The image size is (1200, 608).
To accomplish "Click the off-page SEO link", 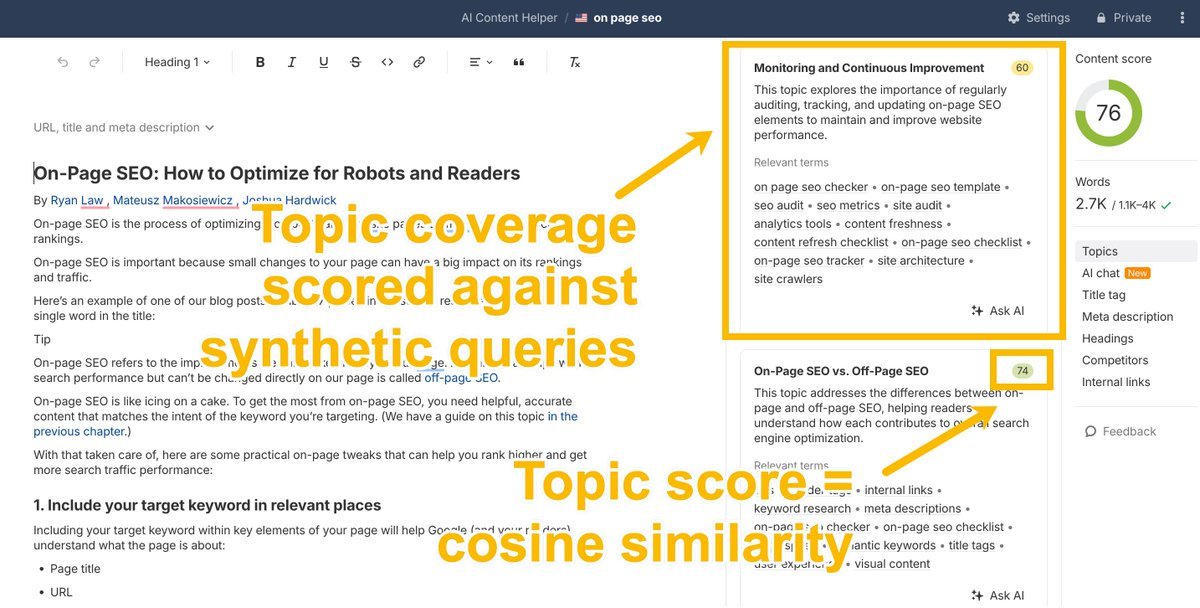I will pos(460,378).
